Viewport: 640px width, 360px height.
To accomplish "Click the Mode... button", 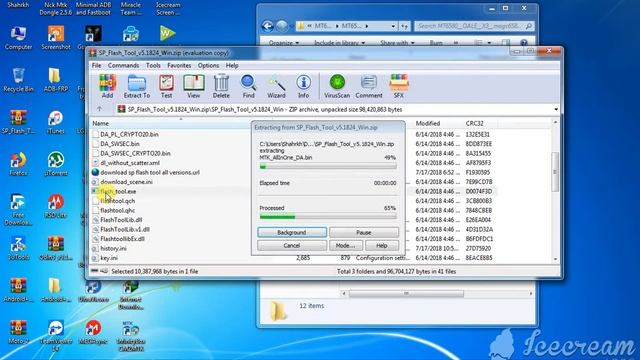I will point(345,245).
